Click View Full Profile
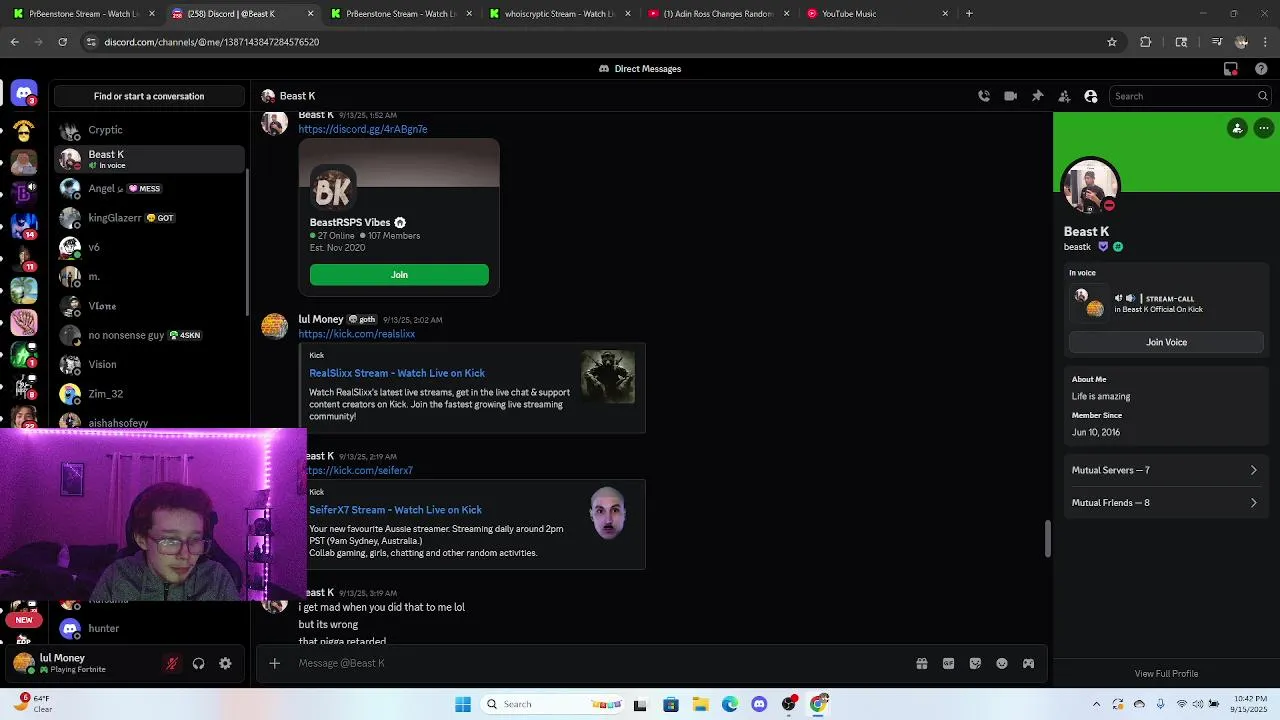Screen dimensions: 1280x720 click(1166, 674)
